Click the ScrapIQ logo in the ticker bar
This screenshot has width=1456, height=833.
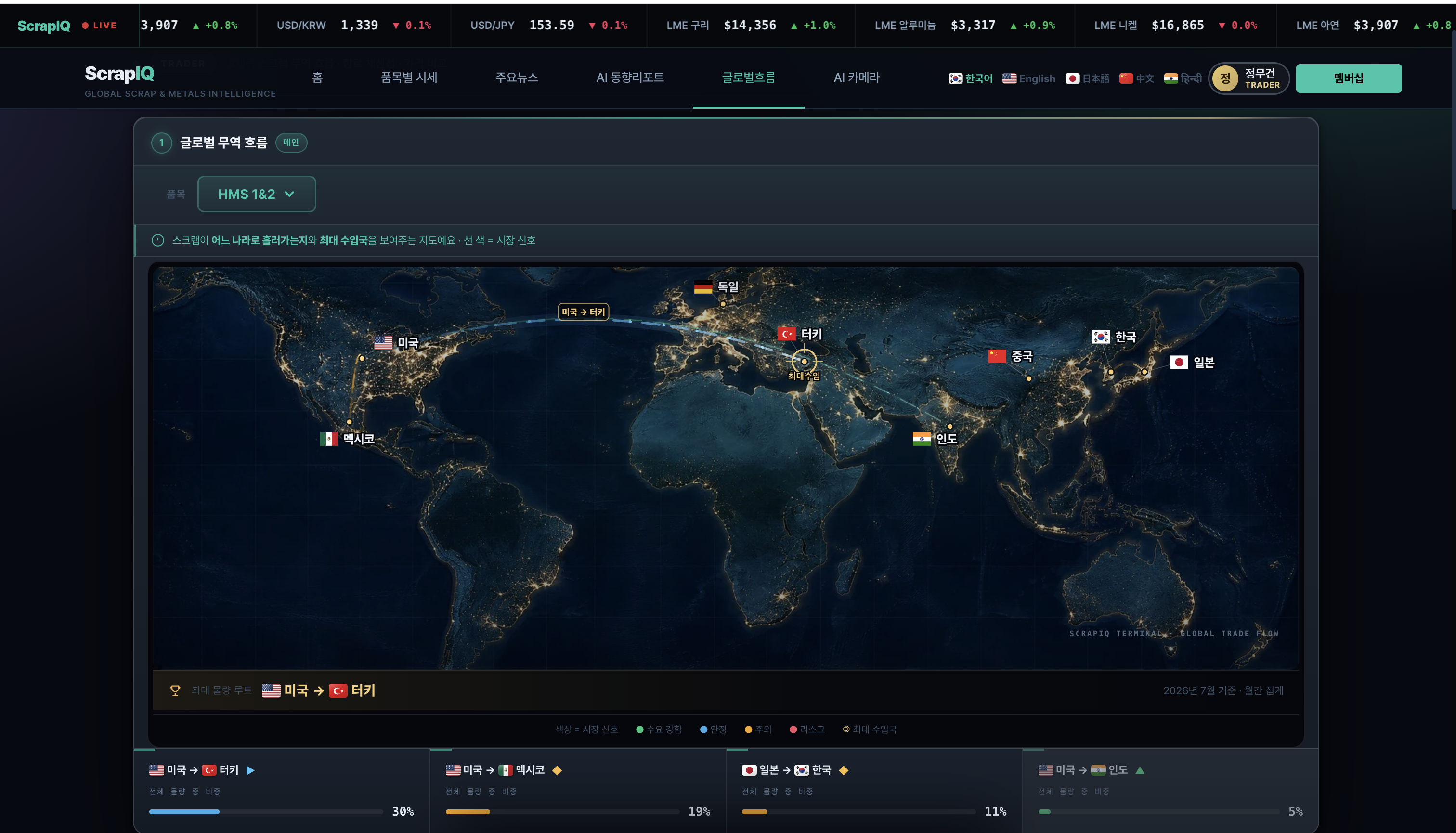point(44,26)
